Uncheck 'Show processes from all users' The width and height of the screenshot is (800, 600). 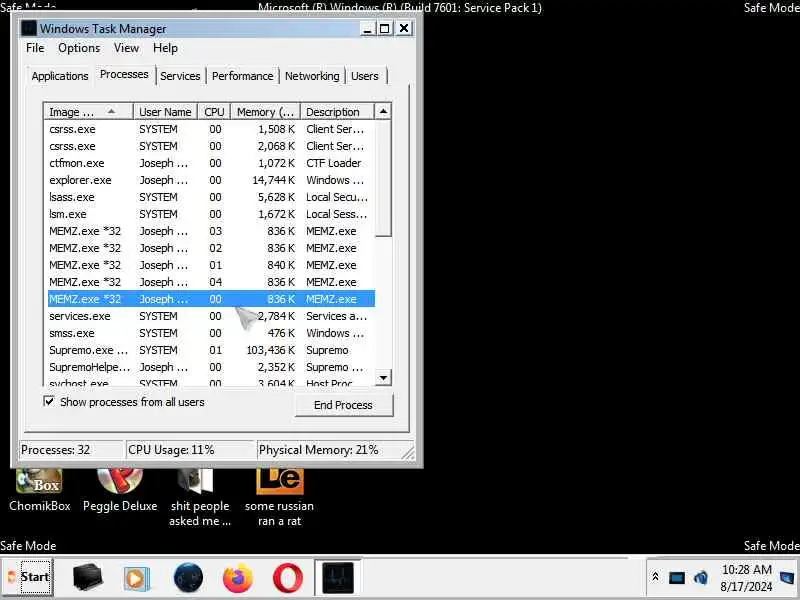49,402
